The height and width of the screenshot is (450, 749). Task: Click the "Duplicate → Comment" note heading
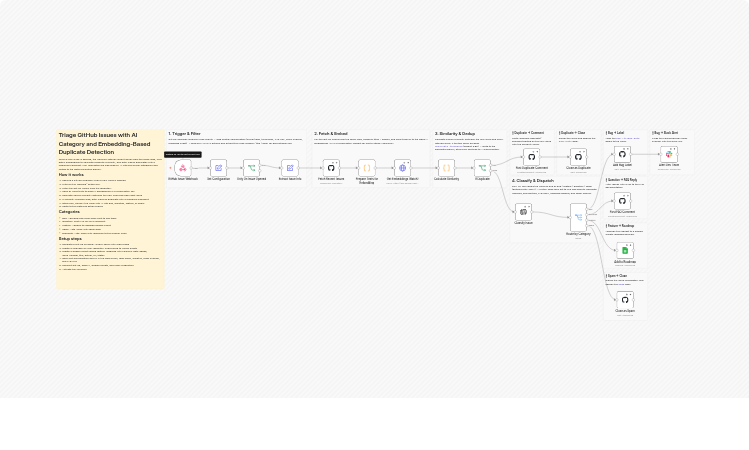[x=528, y=133]
